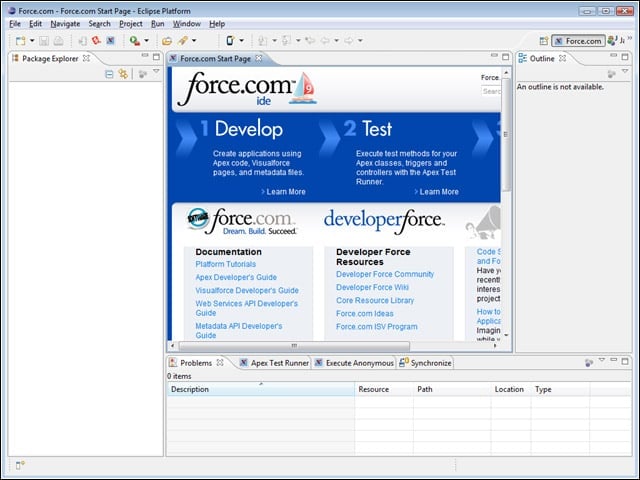640x480 pixels.
Task: Click Collapse All icon in Package Explorer
Action: pos(109,74)
